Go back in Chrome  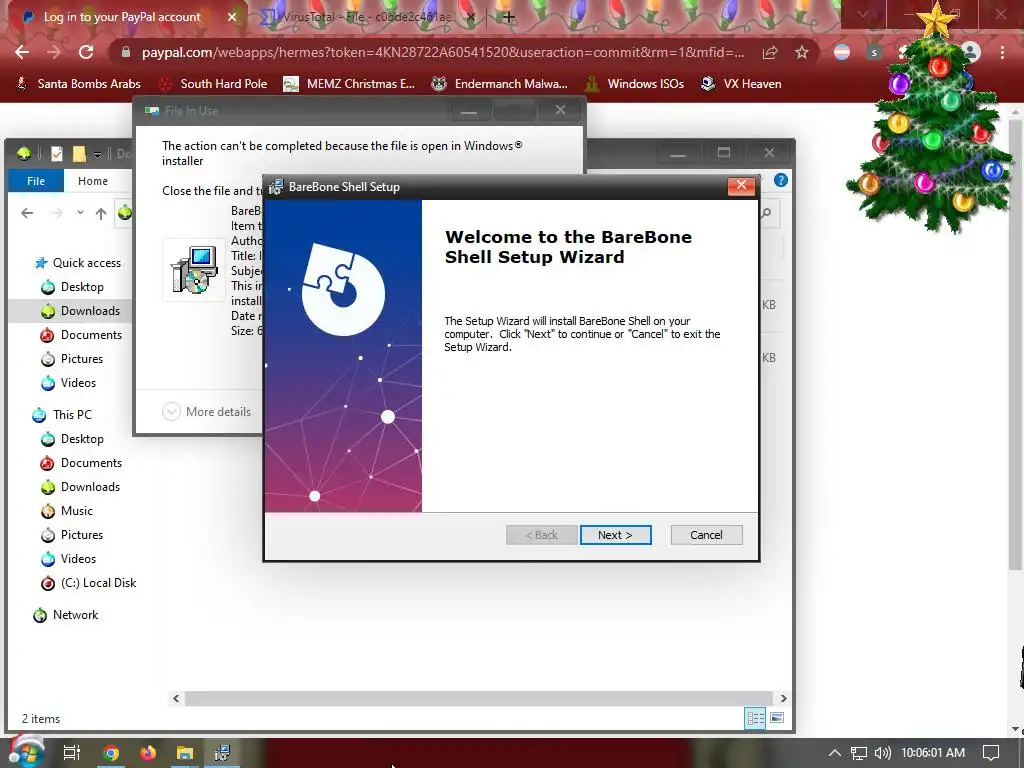[x=22, y=52]
